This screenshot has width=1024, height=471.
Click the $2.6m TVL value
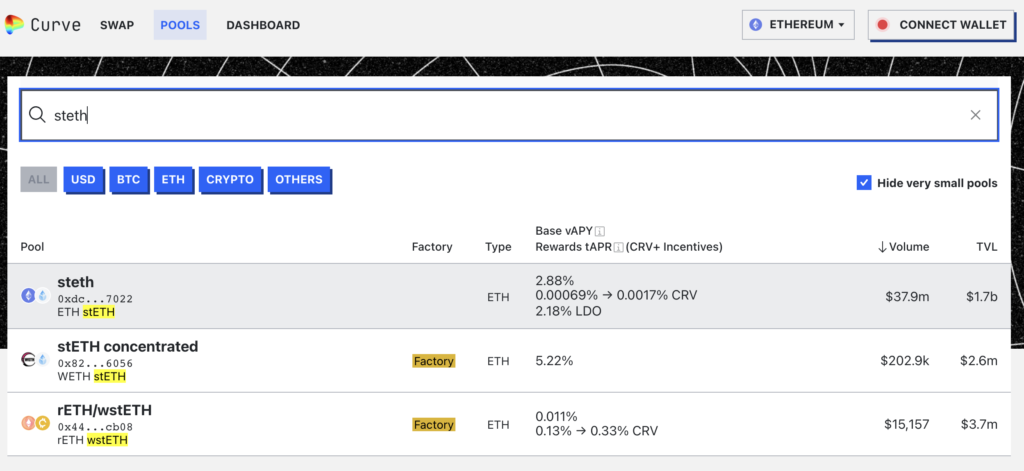click(979, 360)
